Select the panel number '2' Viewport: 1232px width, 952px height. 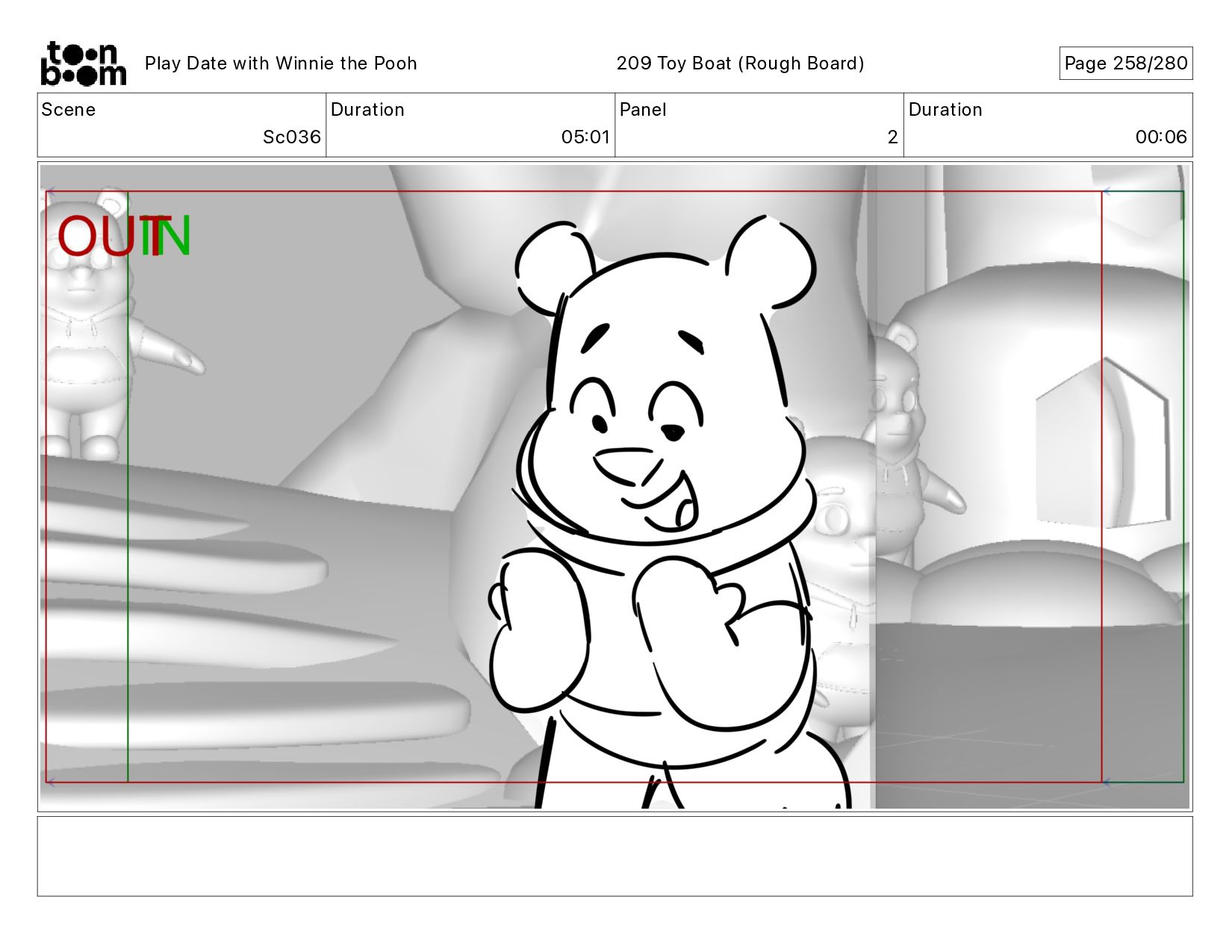tap(892, 137)
